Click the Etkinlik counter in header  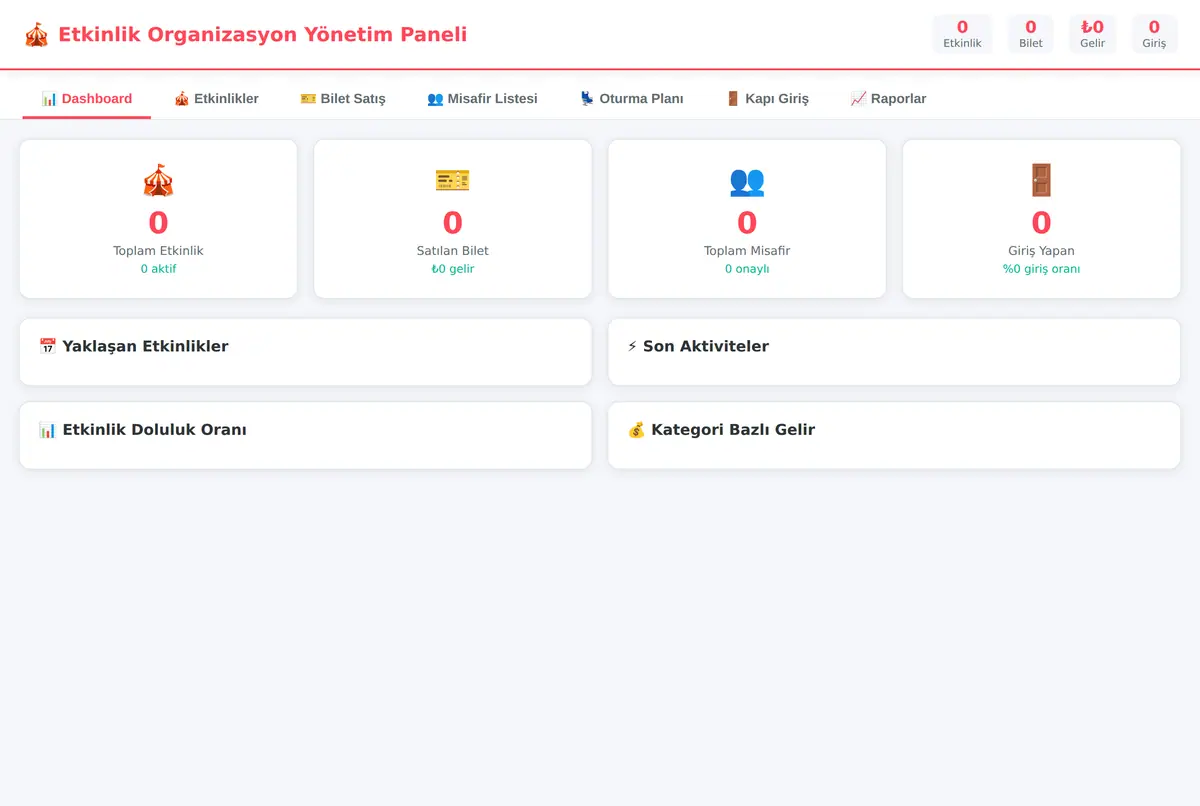coord(962,34)
